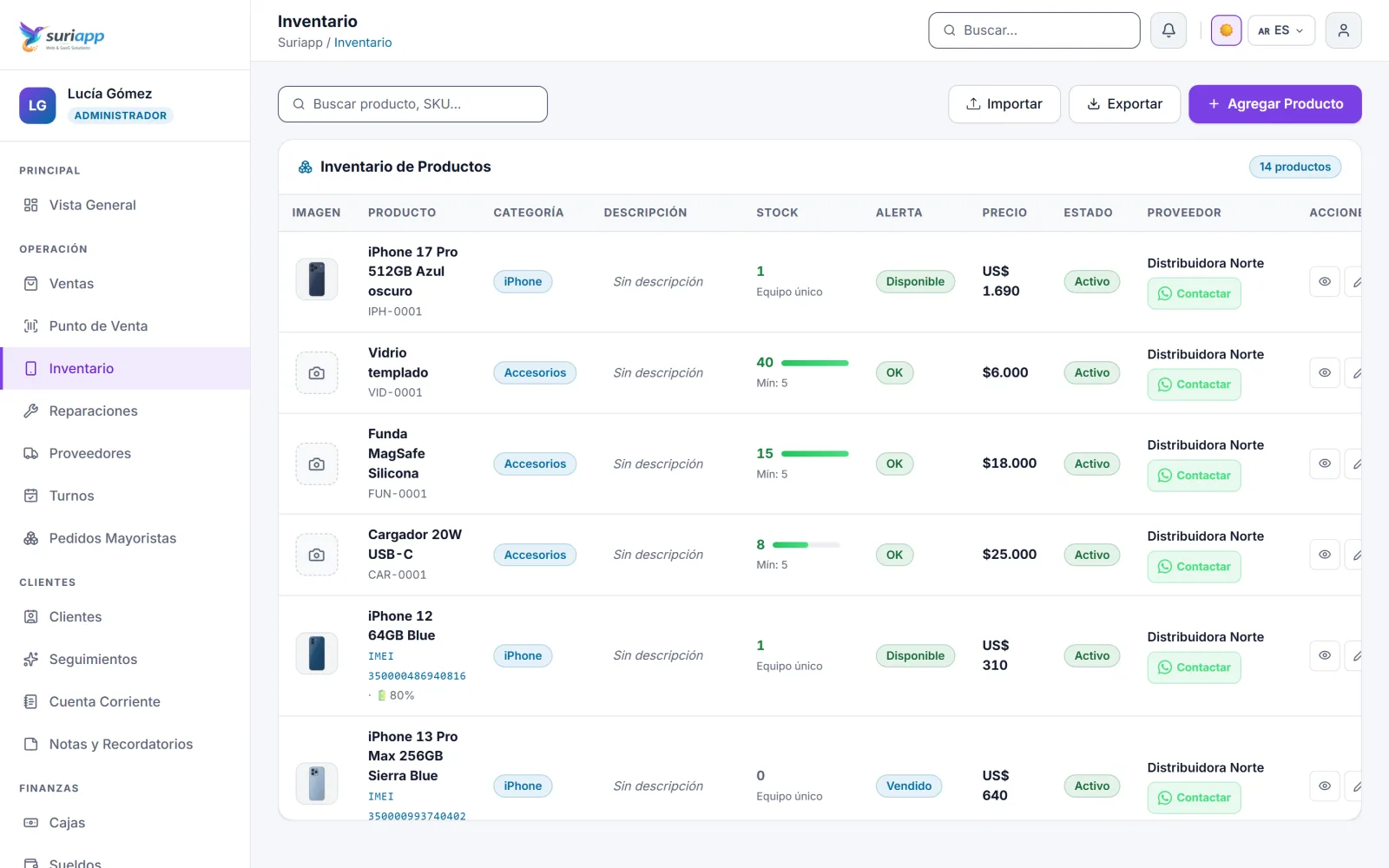Contact supplier for Vidrio templado

click(x=1194, y=385)
